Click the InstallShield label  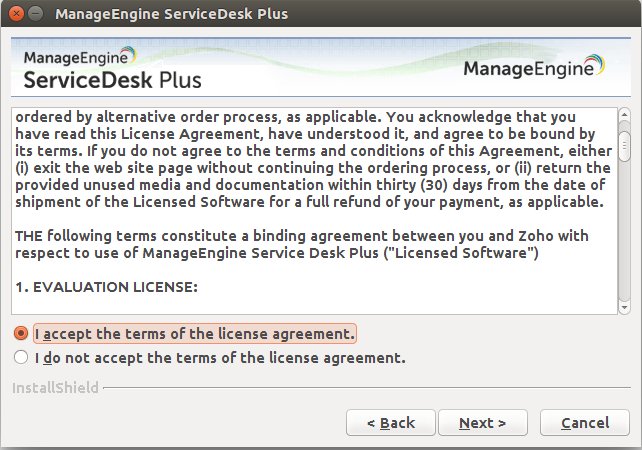coord(55,387)
